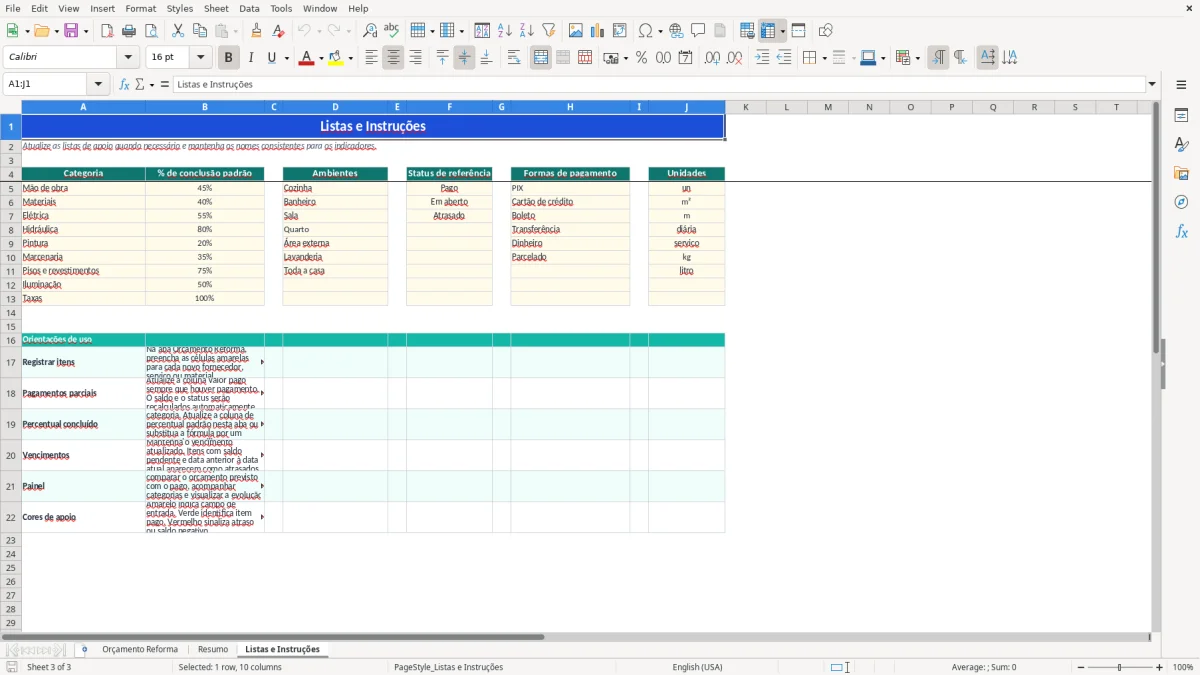Viewport: 1200px width, 675px height.
Task: Open the Styles menu
Action: [x=180, y=8]
